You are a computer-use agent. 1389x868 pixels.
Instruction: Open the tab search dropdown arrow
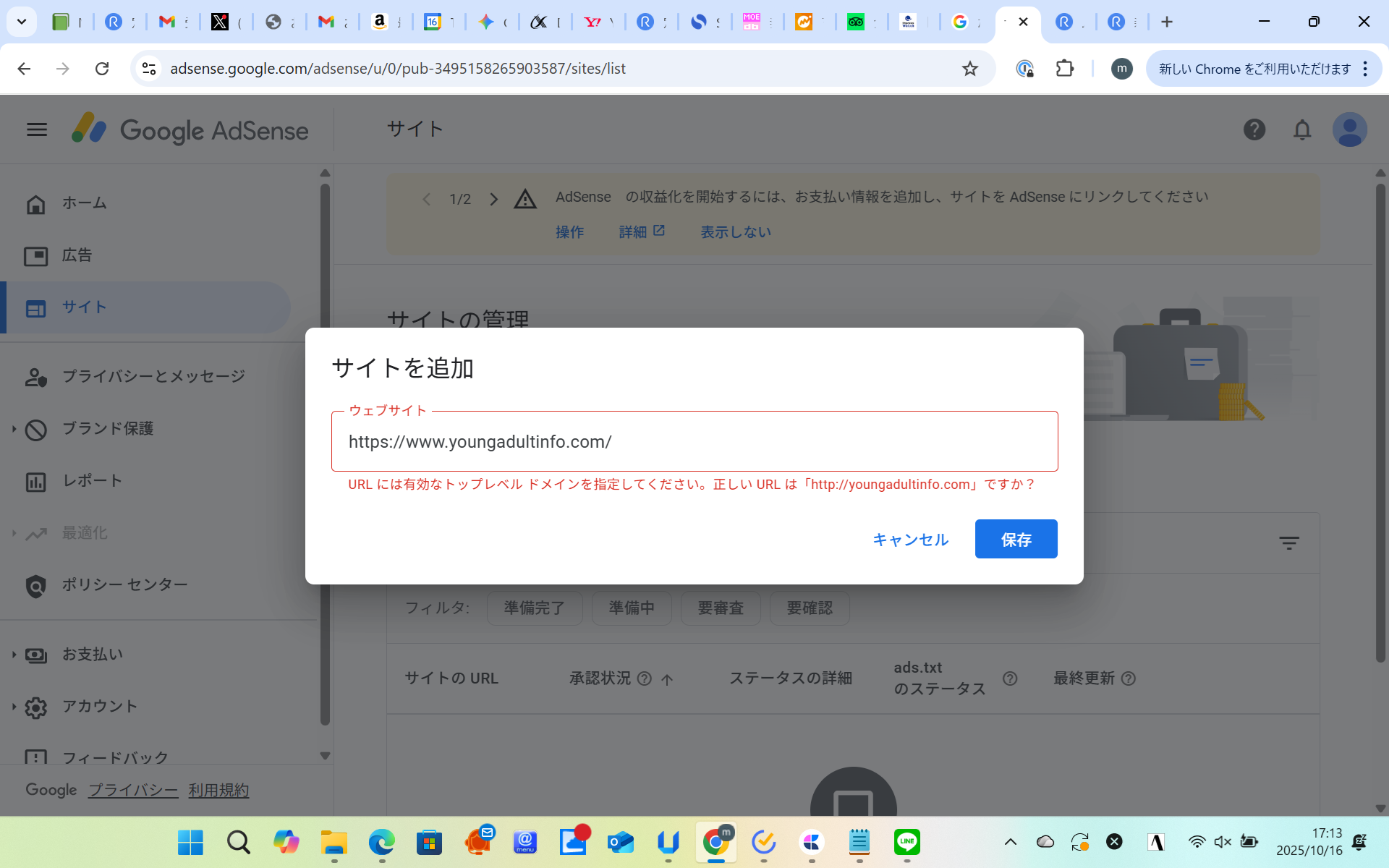(x=22, y=22)
